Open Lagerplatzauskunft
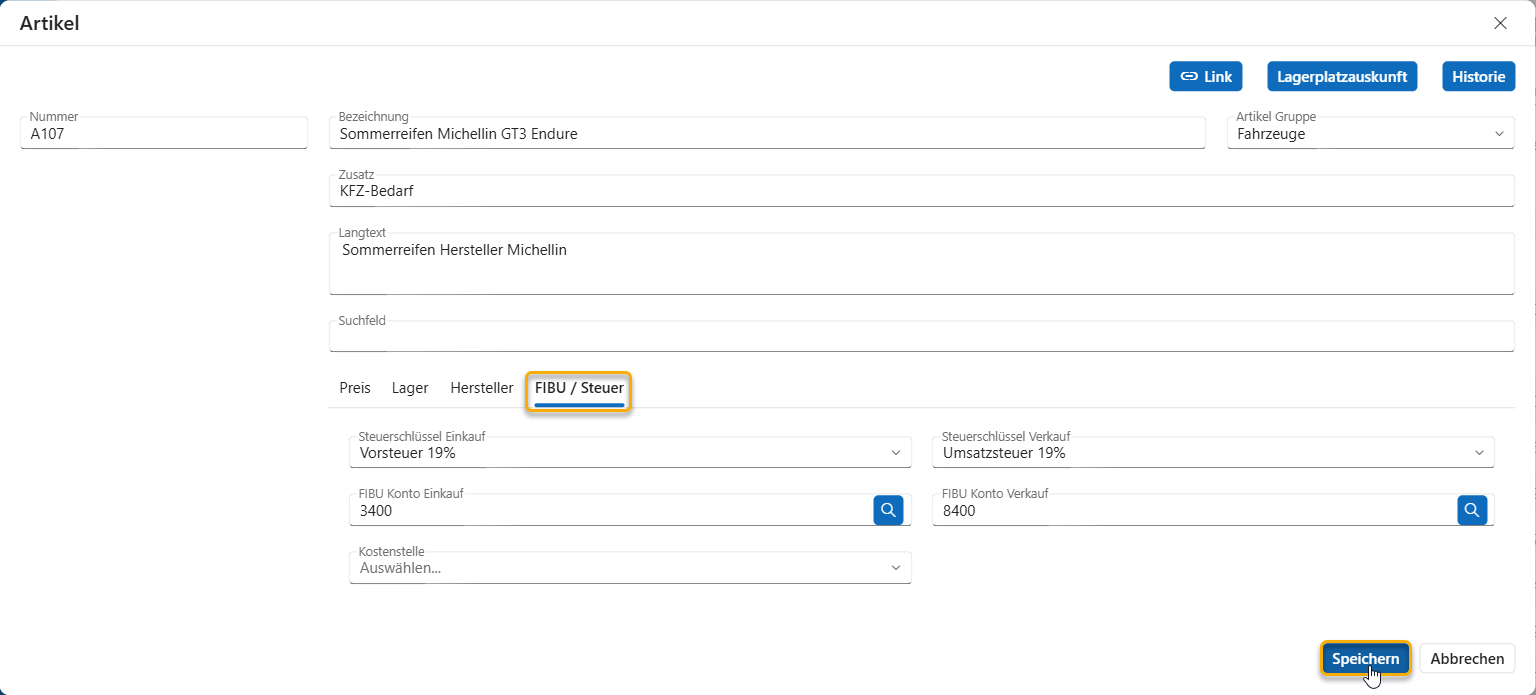Screen dimensions: 1536x695 click(x=1342, y=76)
